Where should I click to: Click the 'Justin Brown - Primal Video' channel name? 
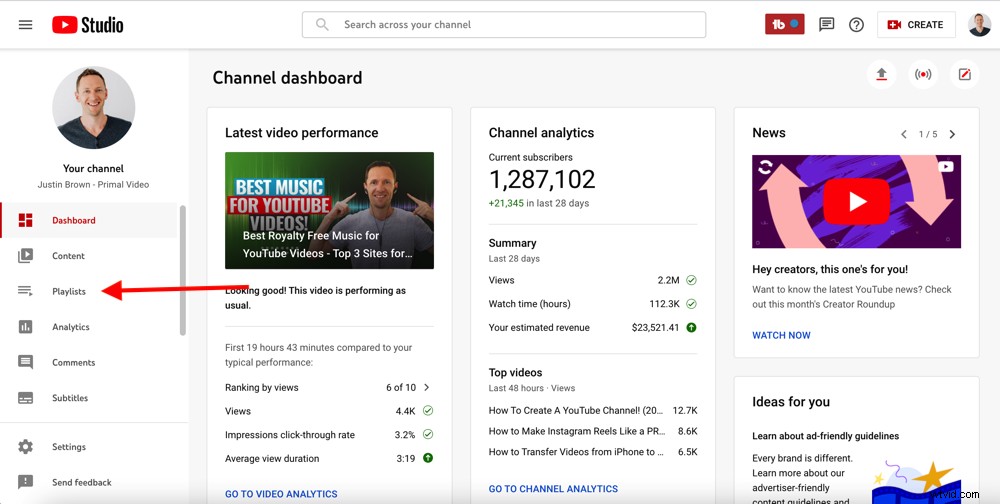pos(93,184)
